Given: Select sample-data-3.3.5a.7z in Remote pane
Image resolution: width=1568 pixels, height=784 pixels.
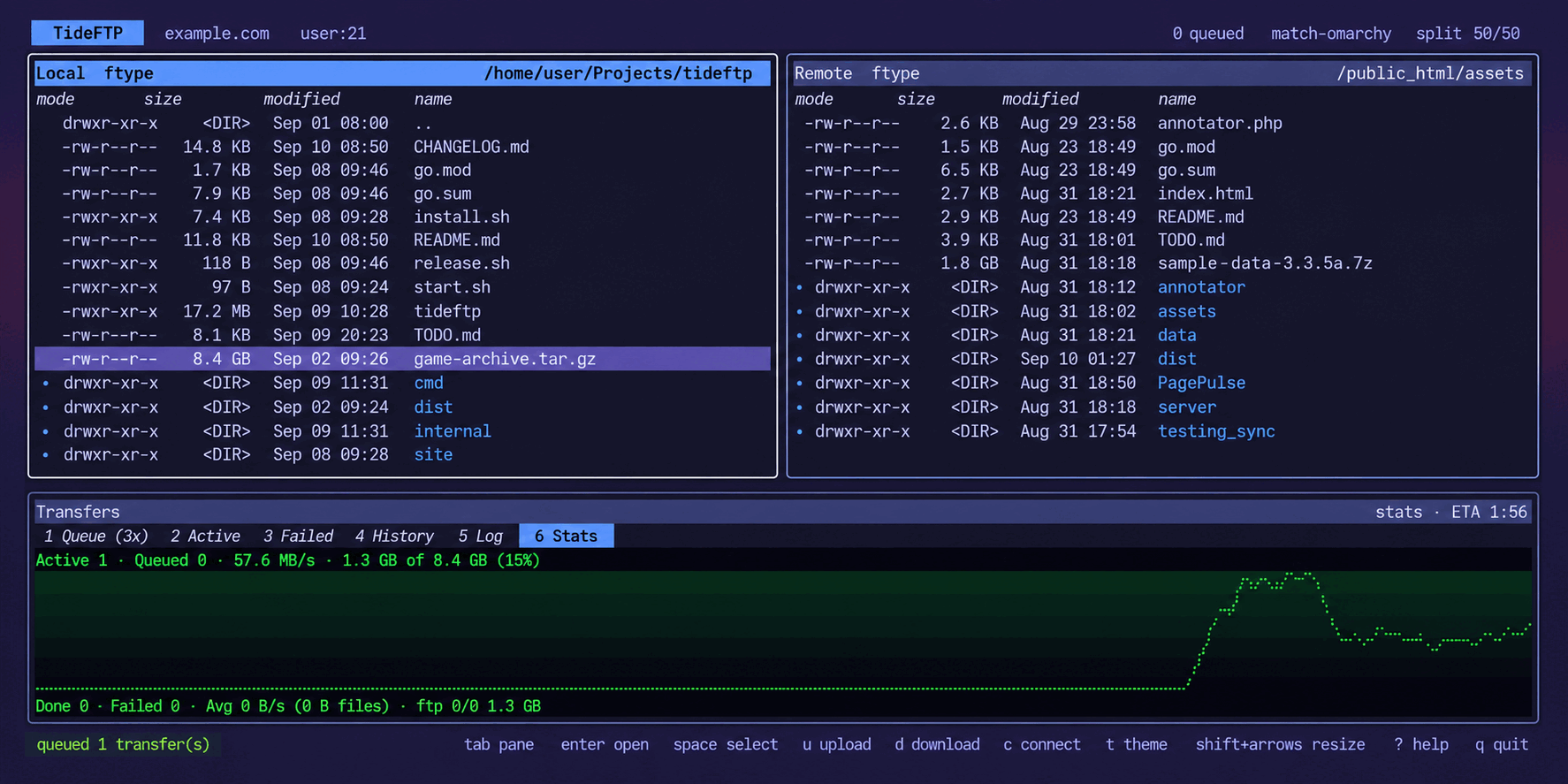Looking at the screenshot, I should [1162, 263].
